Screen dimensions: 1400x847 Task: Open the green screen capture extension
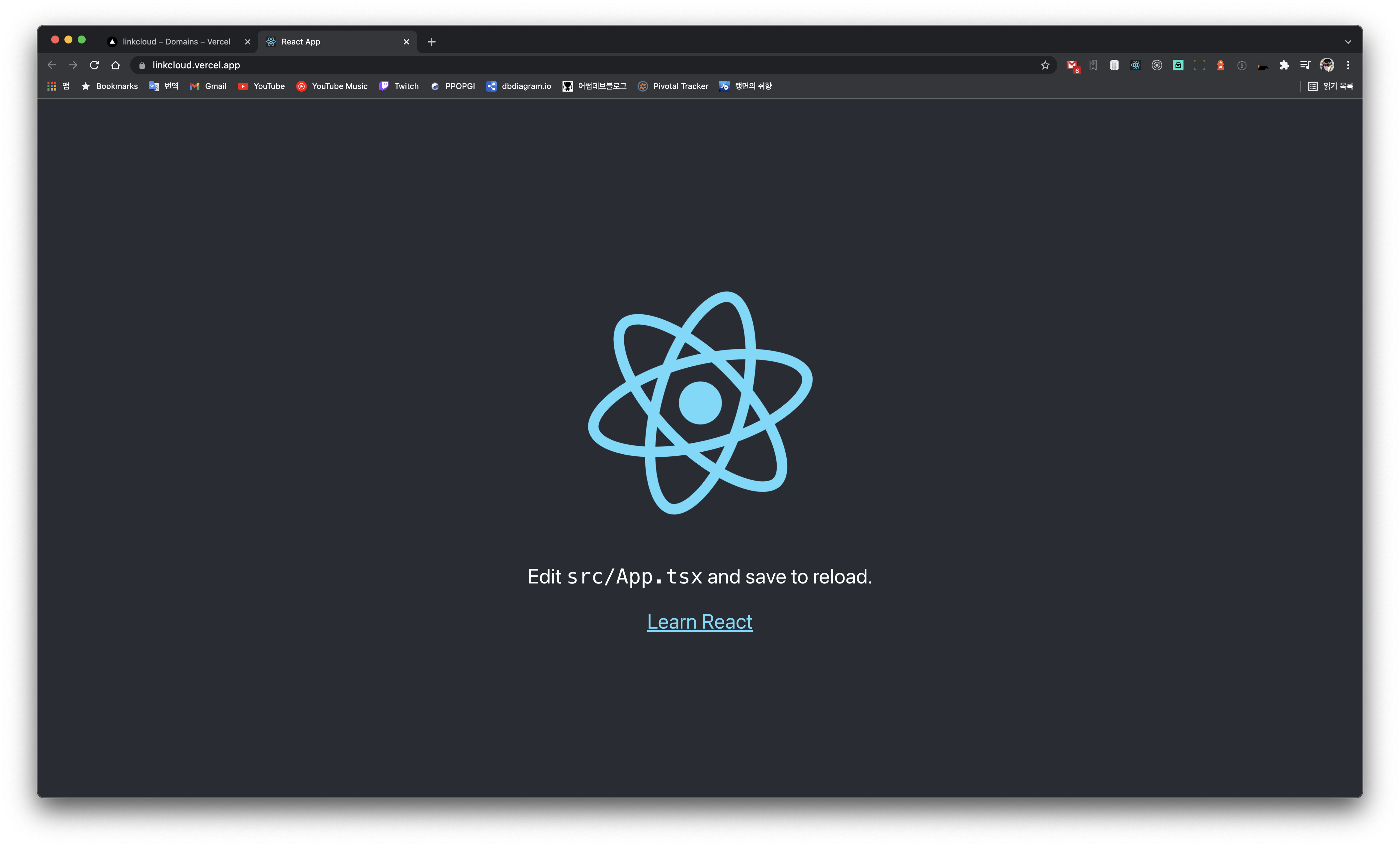(x=1199, y=65)
